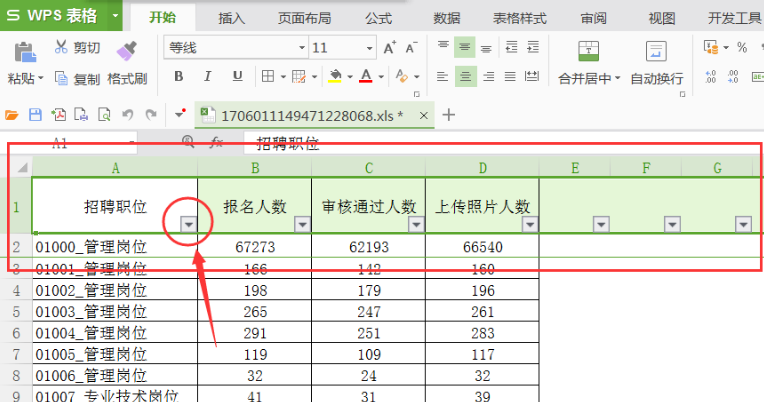The width and height of the screenshot is (764, 402).
Task: Select cell 01004_管理岗位
Action: point(115,333)
